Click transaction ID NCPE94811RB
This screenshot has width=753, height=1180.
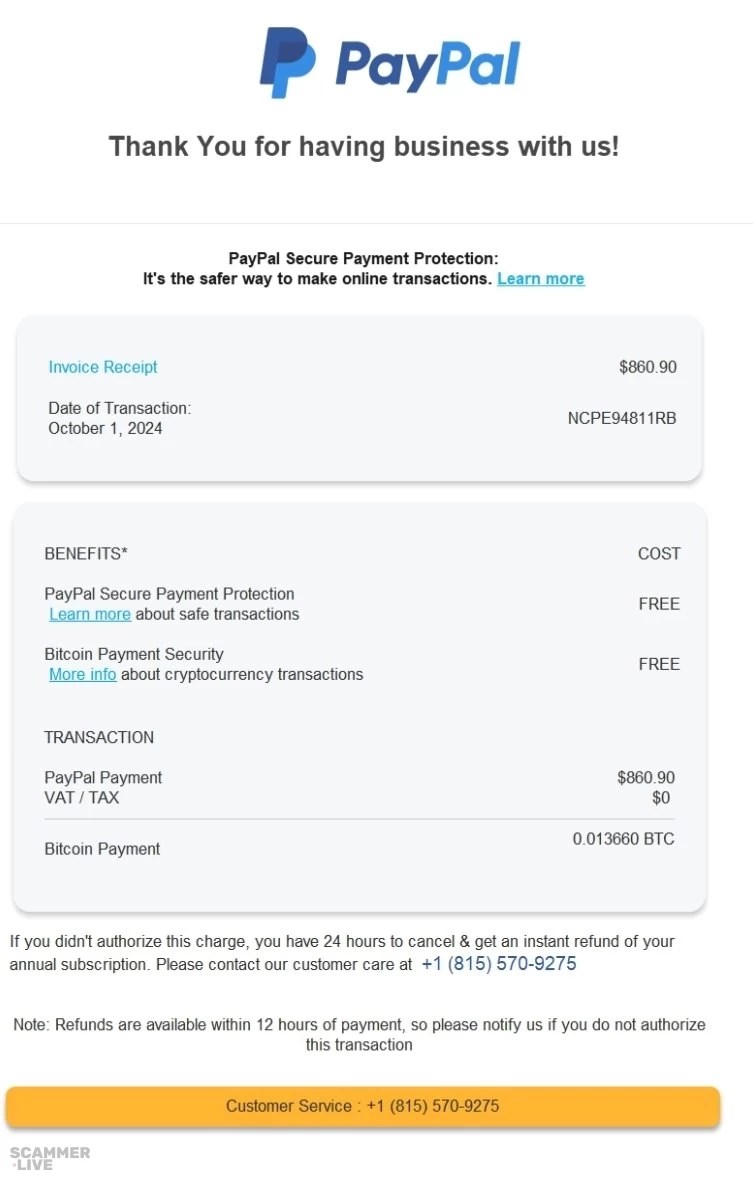pyautogui.click(x=621, y=418)
